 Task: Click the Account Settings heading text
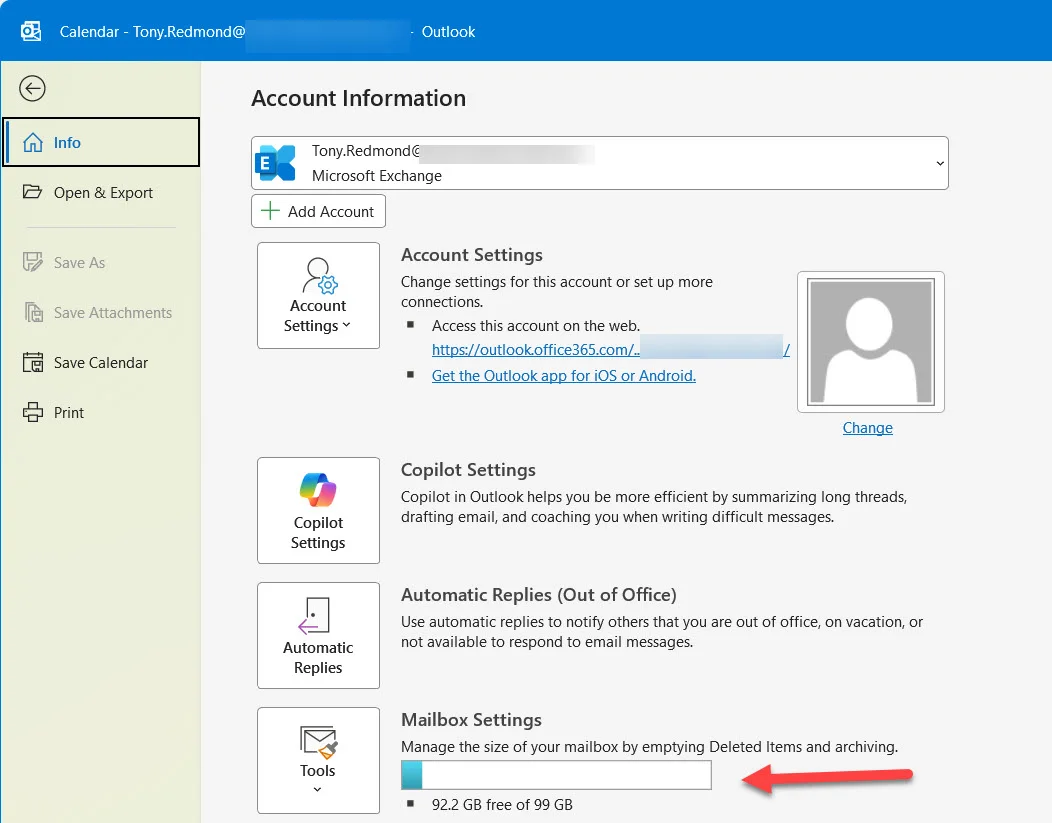point(471,255)
